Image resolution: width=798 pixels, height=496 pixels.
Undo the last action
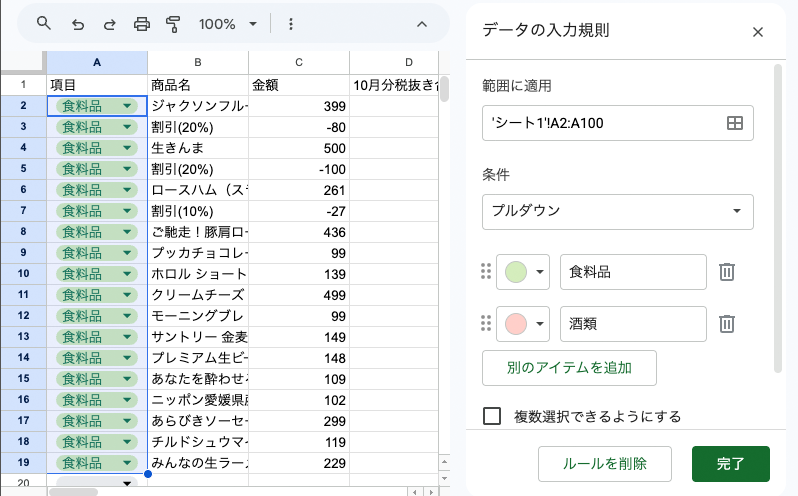(77, 24)
